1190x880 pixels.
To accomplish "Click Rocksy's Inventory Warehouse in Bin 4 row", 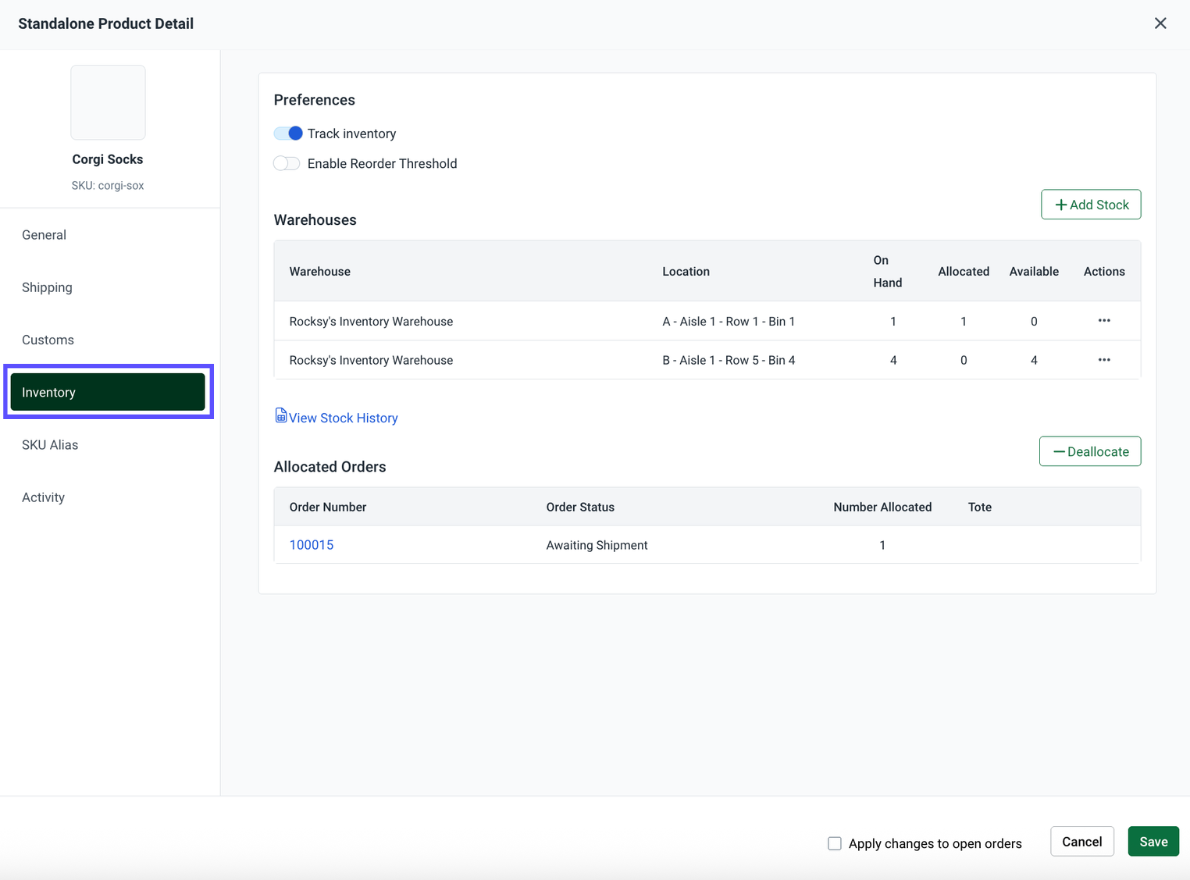I will [x=371, y=360].
